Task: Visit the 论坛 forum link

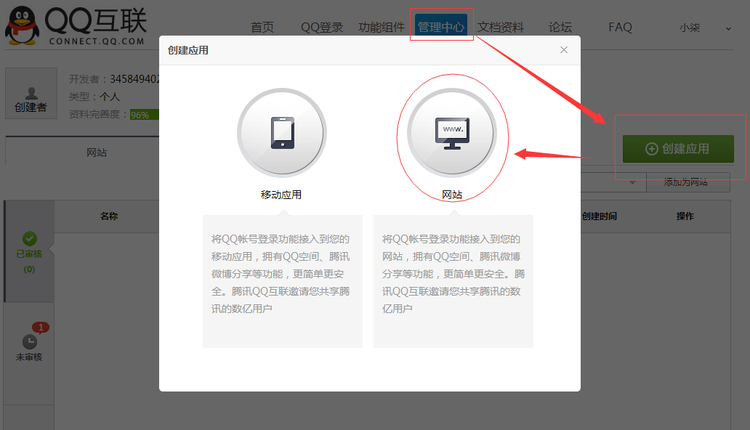Action: click(561, 27)
